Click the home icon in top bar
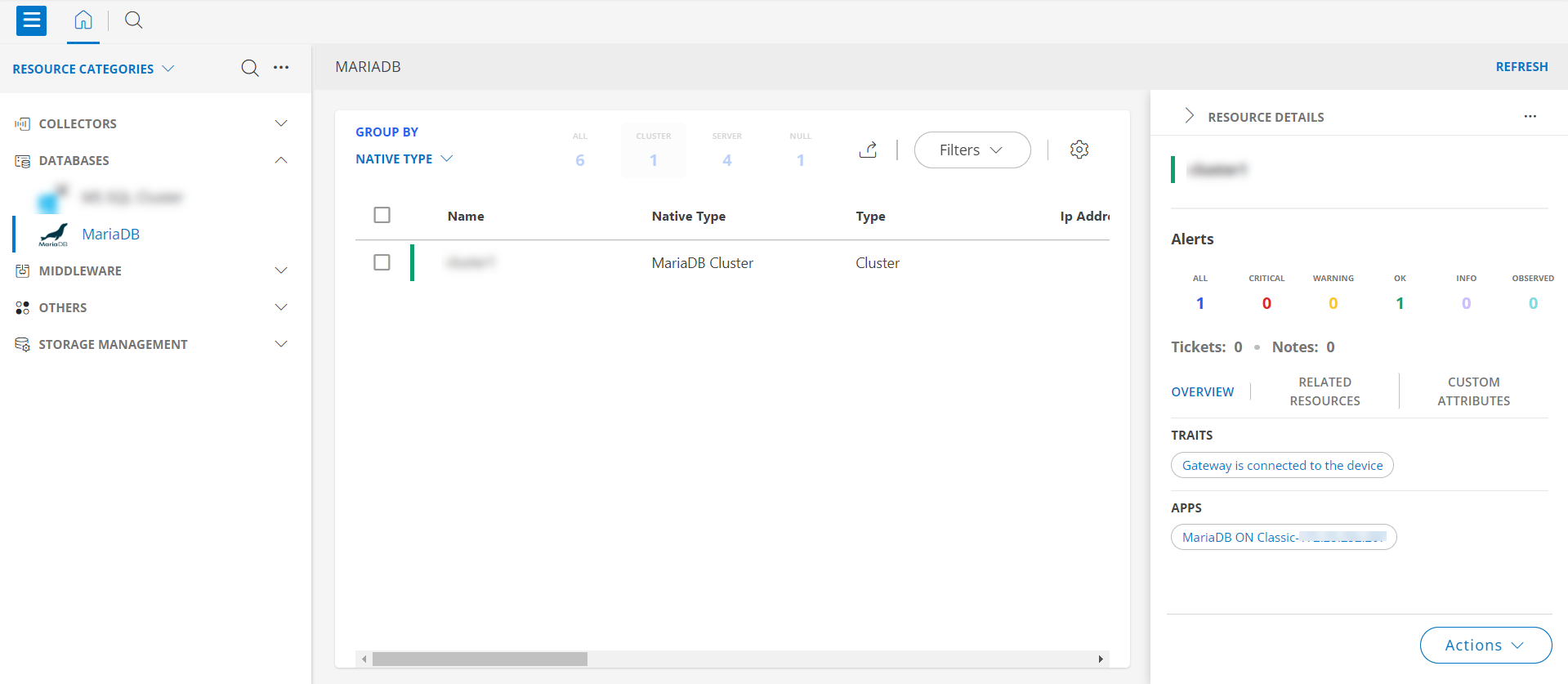The height and width of the screenshot is (684, 1568). pyautogui.click(x=83, y=20)
